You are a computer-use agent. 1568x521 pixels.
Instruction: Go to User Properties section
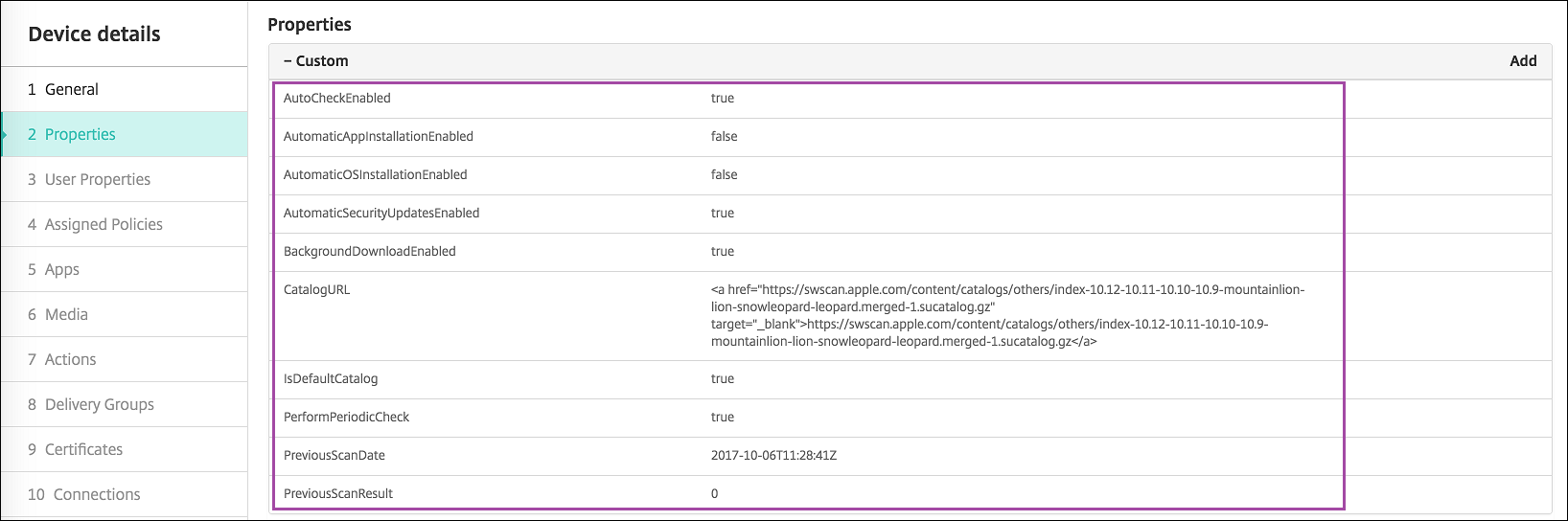[97, 179]
